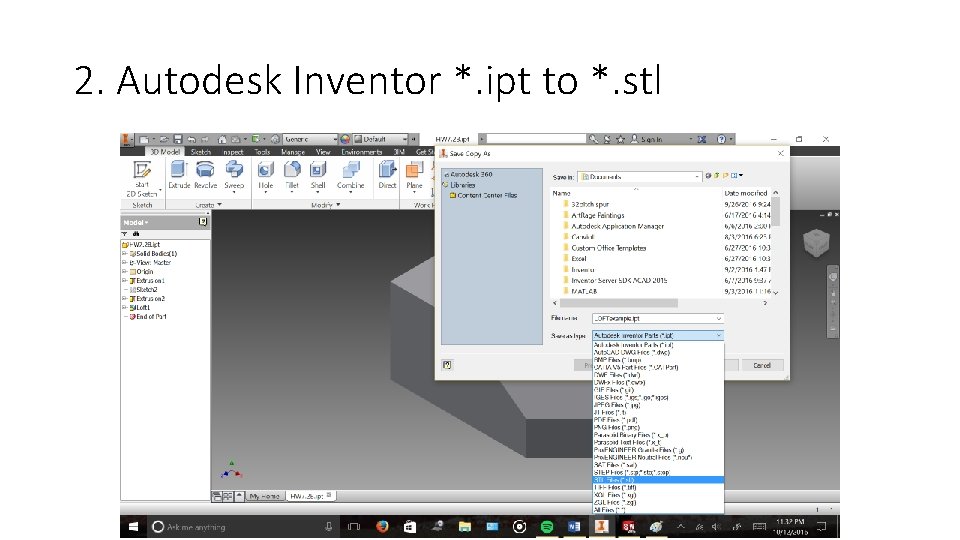The image size is (960, 540).
Task: Switch to the Environments ribbon tab
Action: [361, 152]
